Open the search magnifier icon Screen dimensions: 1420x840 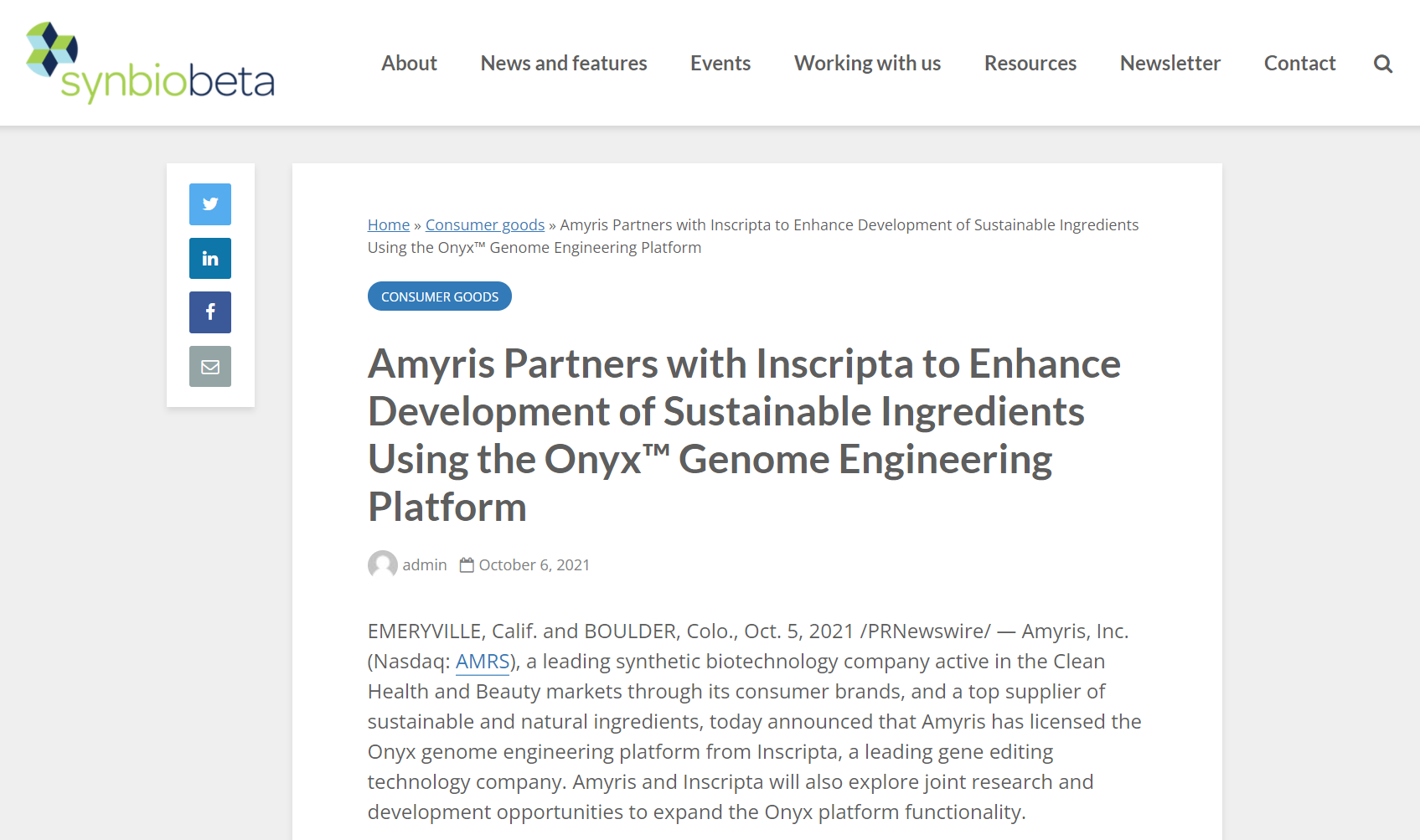tap(1383, 64)
